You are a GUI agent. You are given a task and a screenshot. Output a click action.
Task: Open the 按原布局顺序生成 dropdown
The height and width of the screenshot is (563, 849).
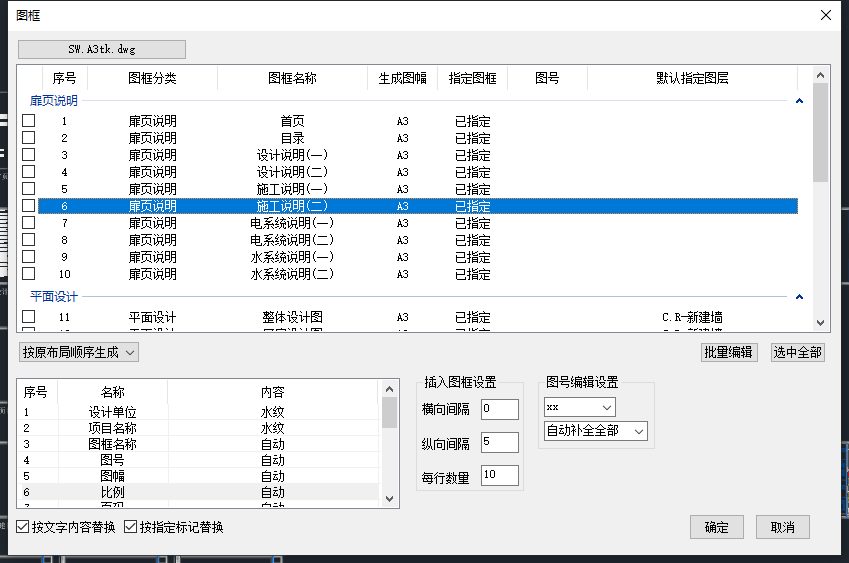(79, 352)
